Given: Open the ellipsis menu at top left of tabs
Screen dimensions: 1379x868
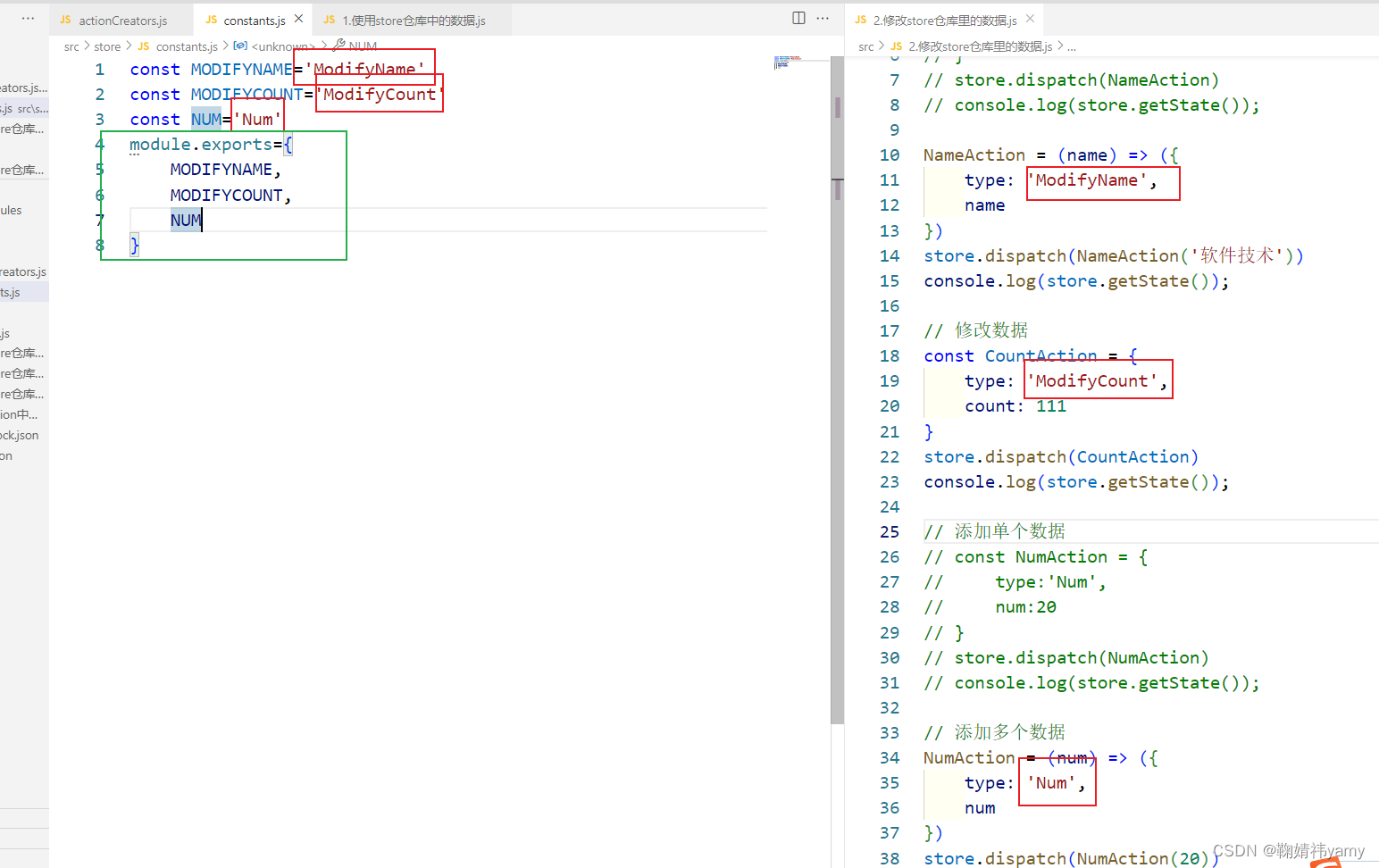Looking at the screenshot, I should (x=27, y=18).
